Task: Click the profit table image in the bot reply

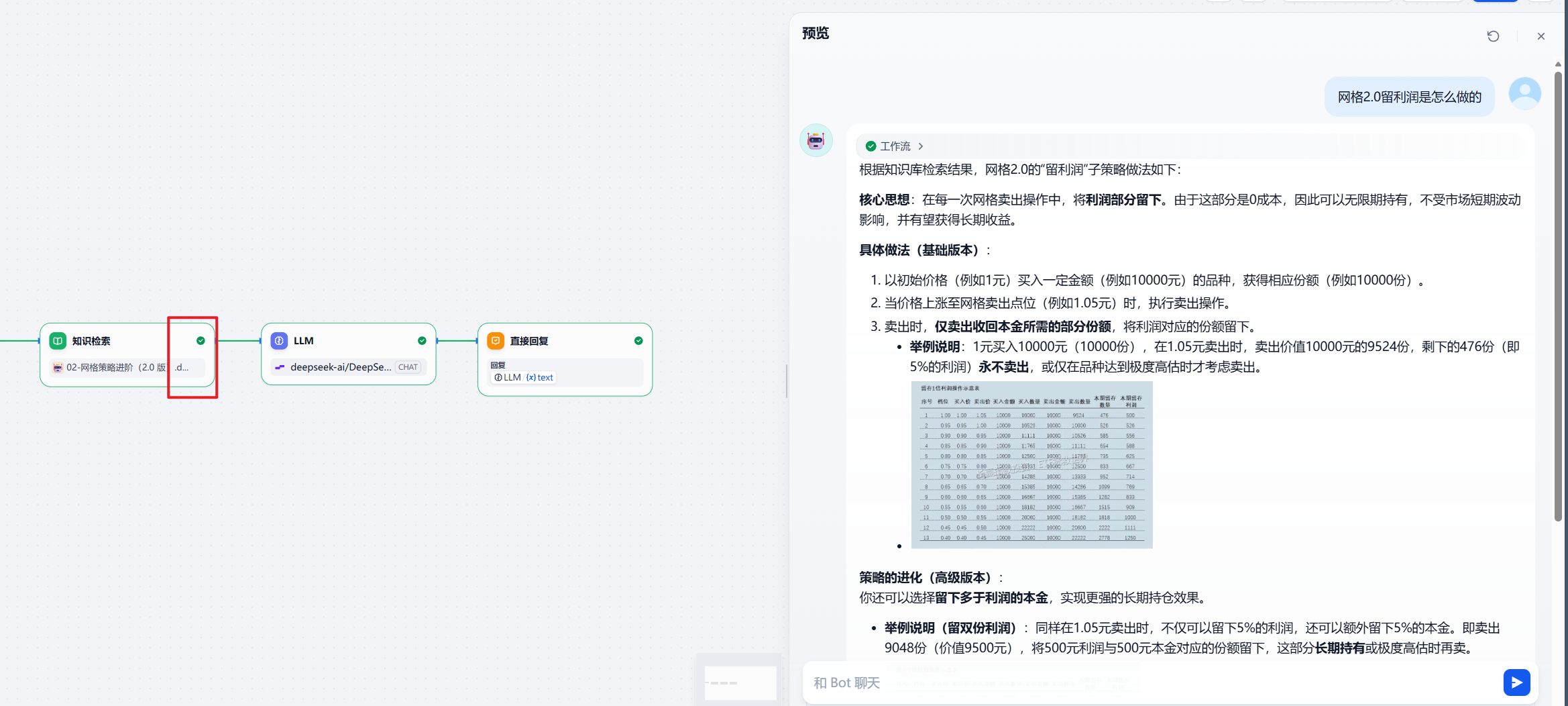Action: (1031, 464)
